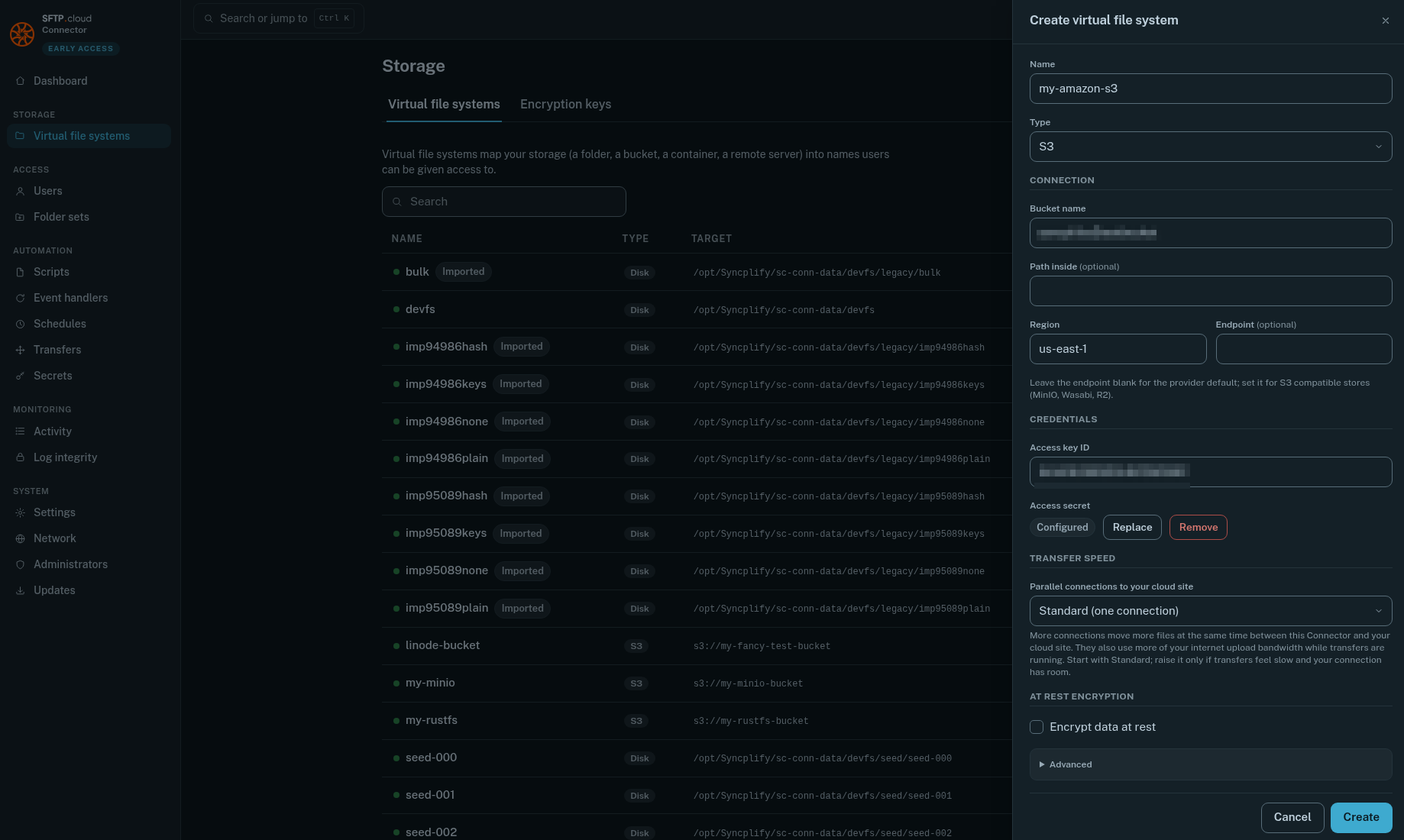Screen dimensions: 1404x840
Task: Open the my-rustfs row
Action: [x=697, y=721]
